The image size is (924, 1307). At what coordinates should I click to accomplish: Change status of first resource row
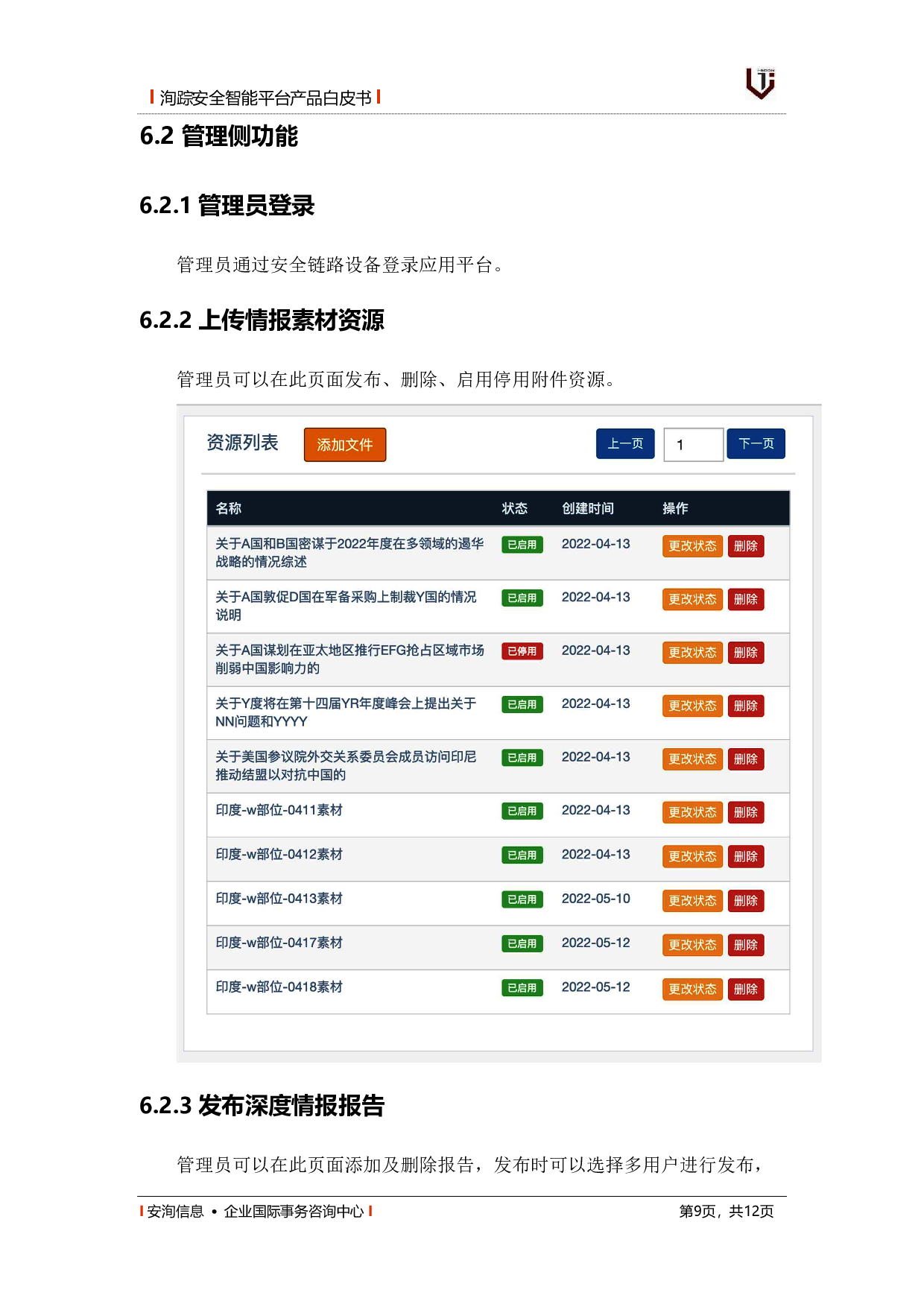[x=692, y=546]
